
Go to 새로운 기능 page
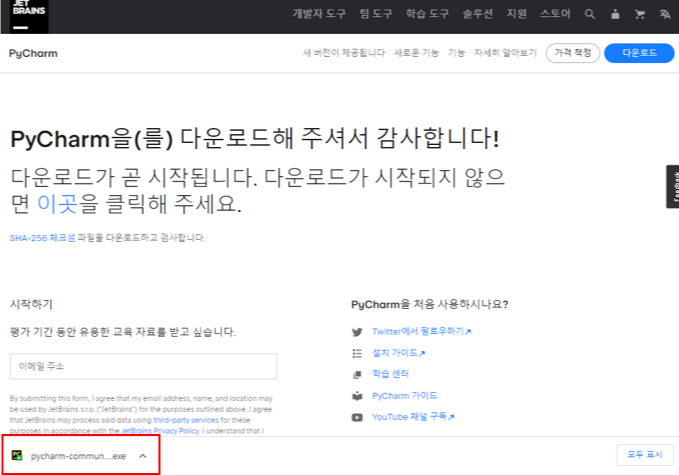pos(416,53)
